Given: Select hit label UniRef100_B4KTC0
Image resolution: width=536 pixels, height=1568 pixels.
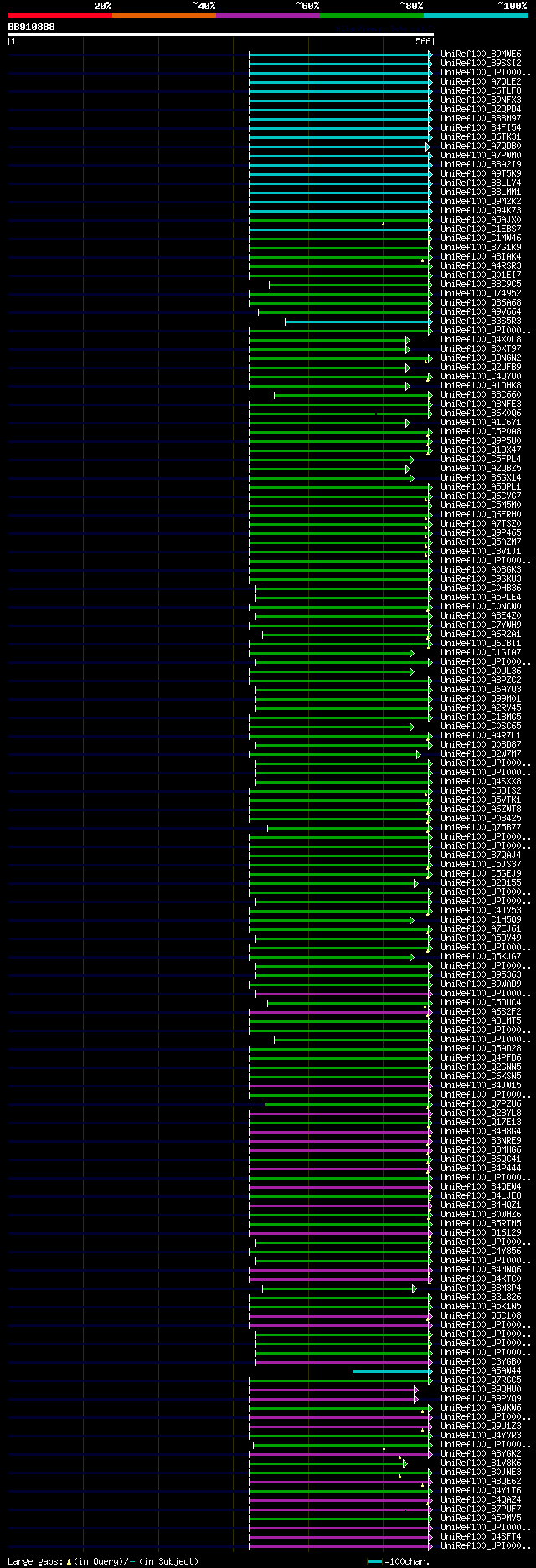Looking at the screenshot, I should click(481, 1278).
